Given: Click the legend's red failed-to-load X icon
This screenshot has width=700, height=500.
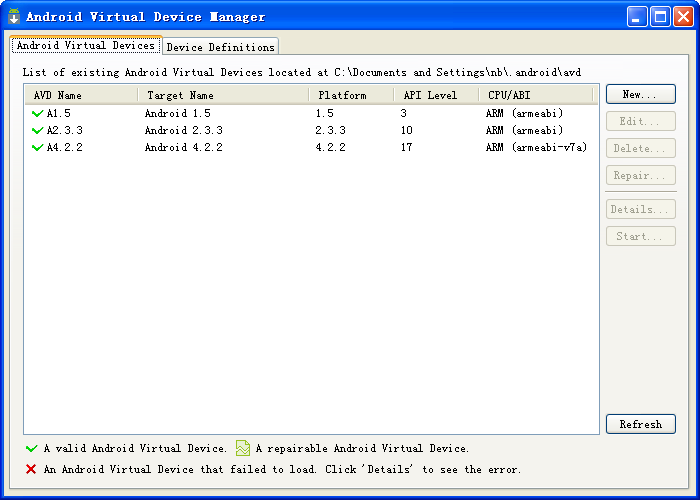Looking at the screenshot, I should (x=31, y=469).
